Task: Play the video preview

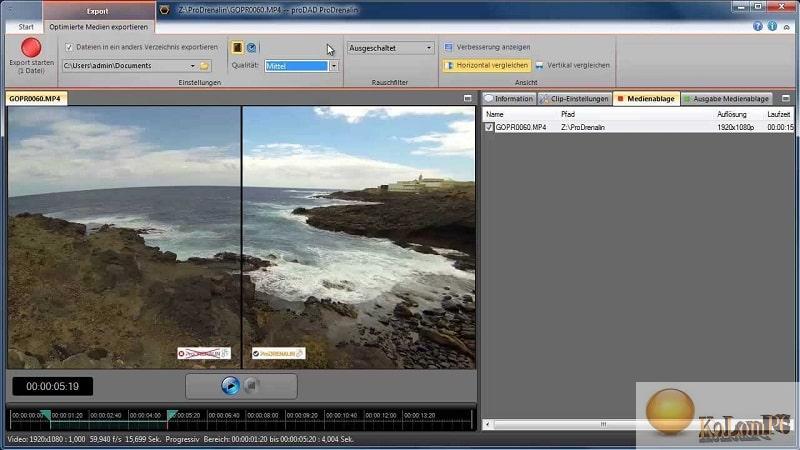Action: pos(230,386)
